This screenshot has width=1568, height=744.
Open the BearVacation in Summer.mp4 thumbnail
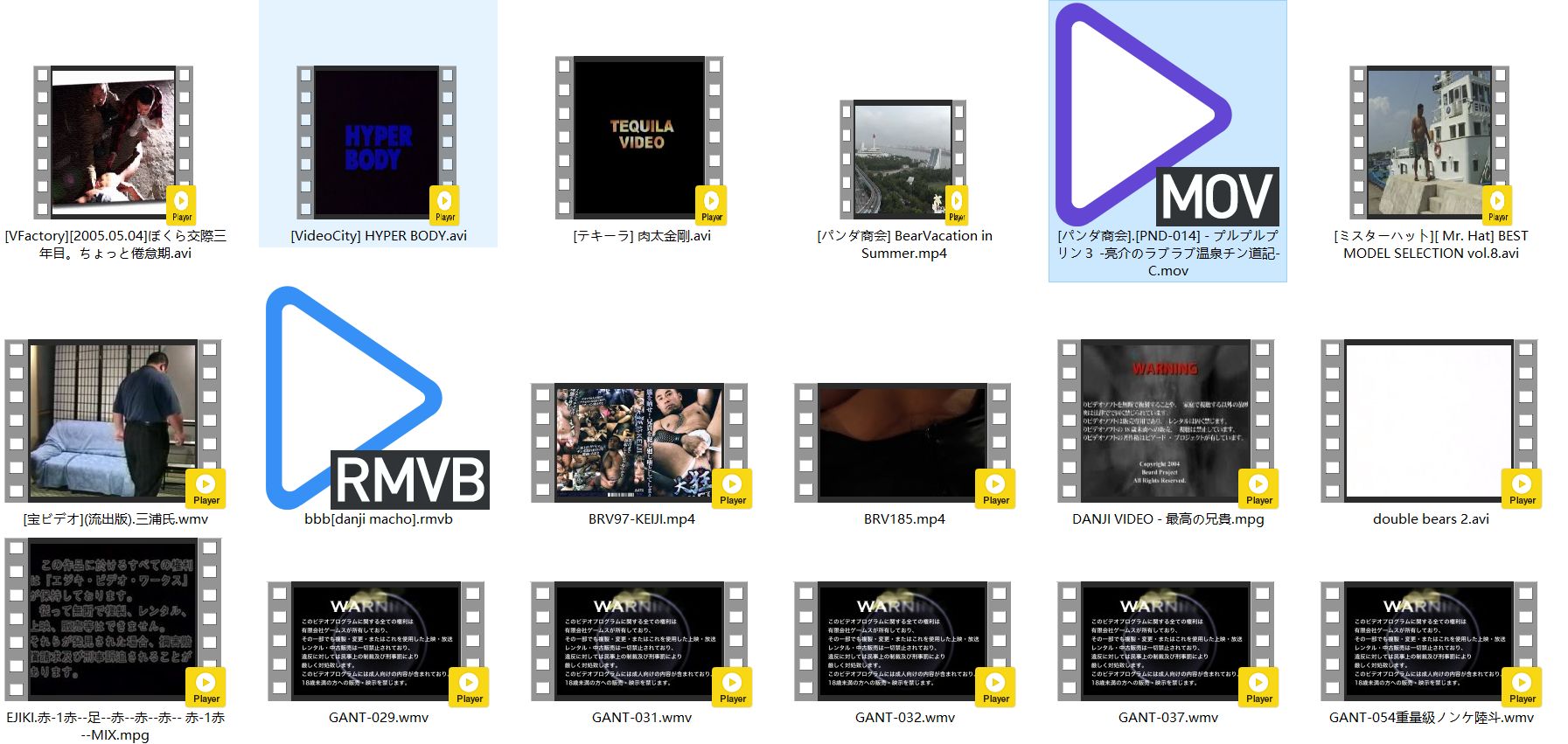click(902, 159)
